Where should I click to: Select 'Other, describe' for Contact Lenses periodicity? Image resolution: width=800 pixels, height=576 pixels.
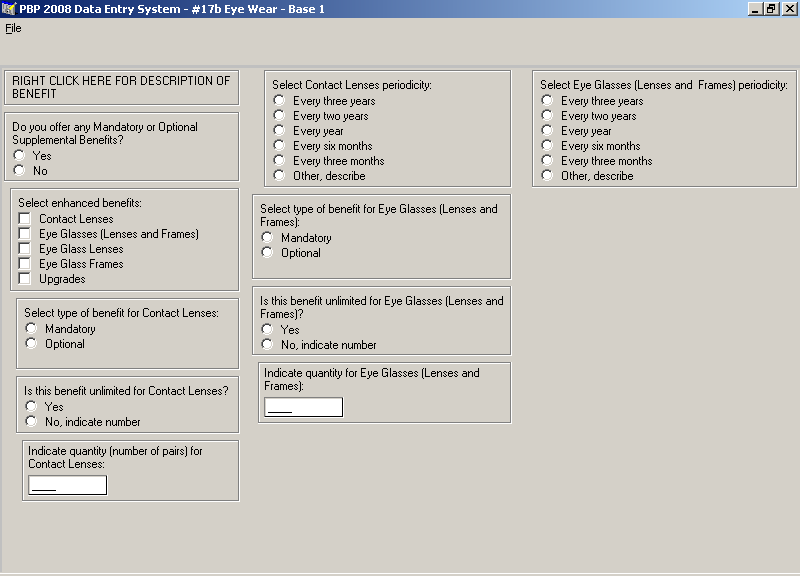tap(279, 175)
